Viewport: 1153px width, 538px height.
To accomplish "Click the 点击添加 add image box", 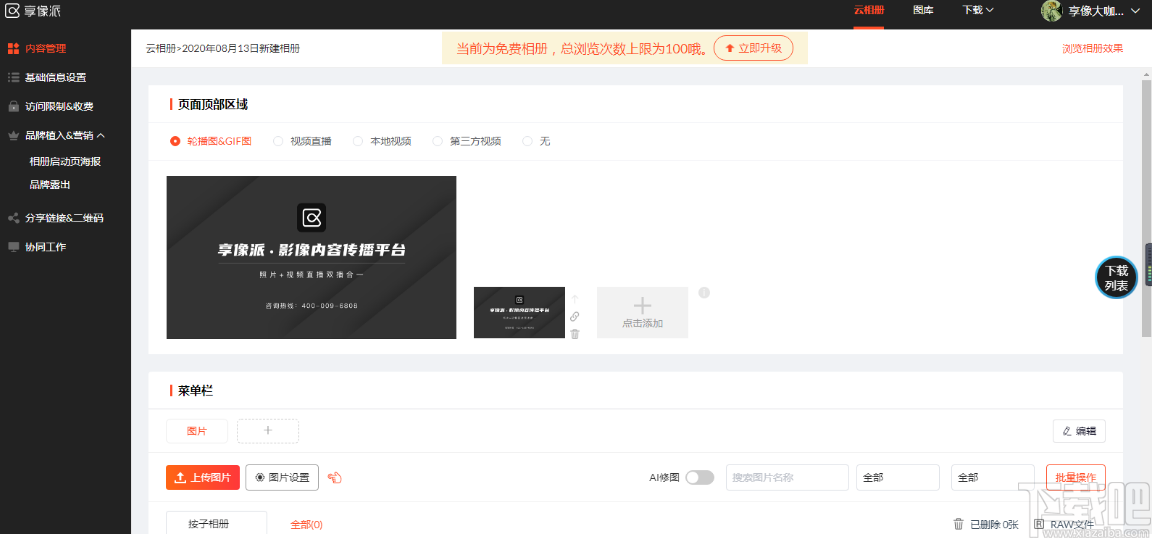I will coord(642,312).
